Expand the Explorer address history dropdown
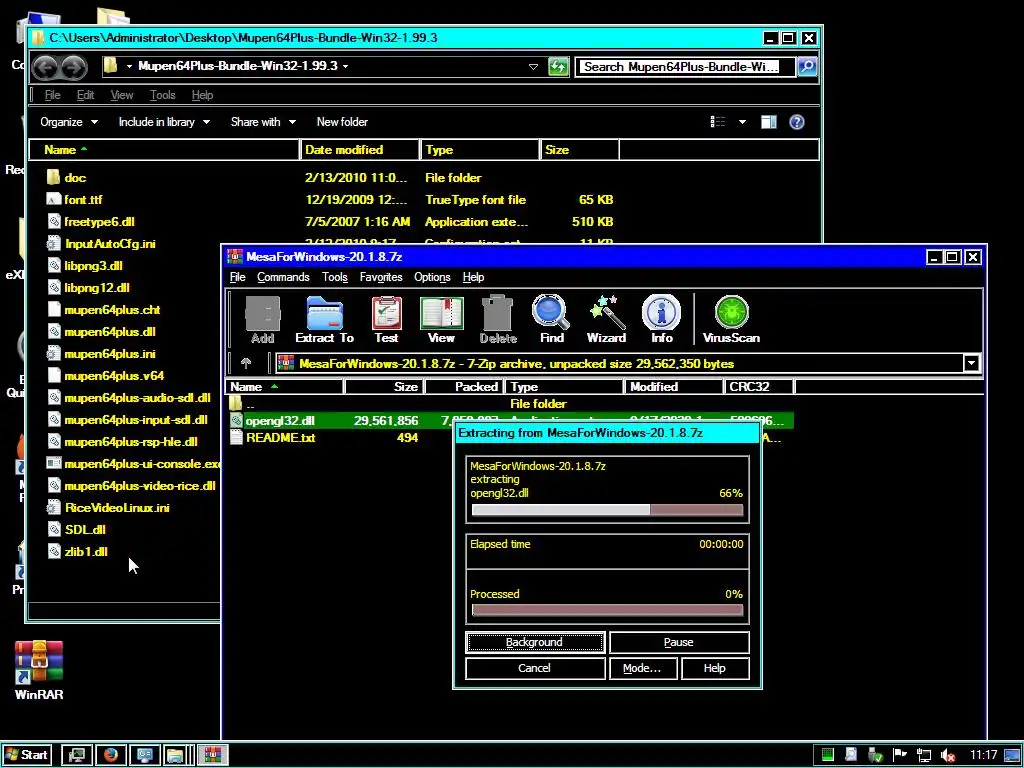Image resolution: width=1024 pixels, height=768 pixels. coord(533,67)
